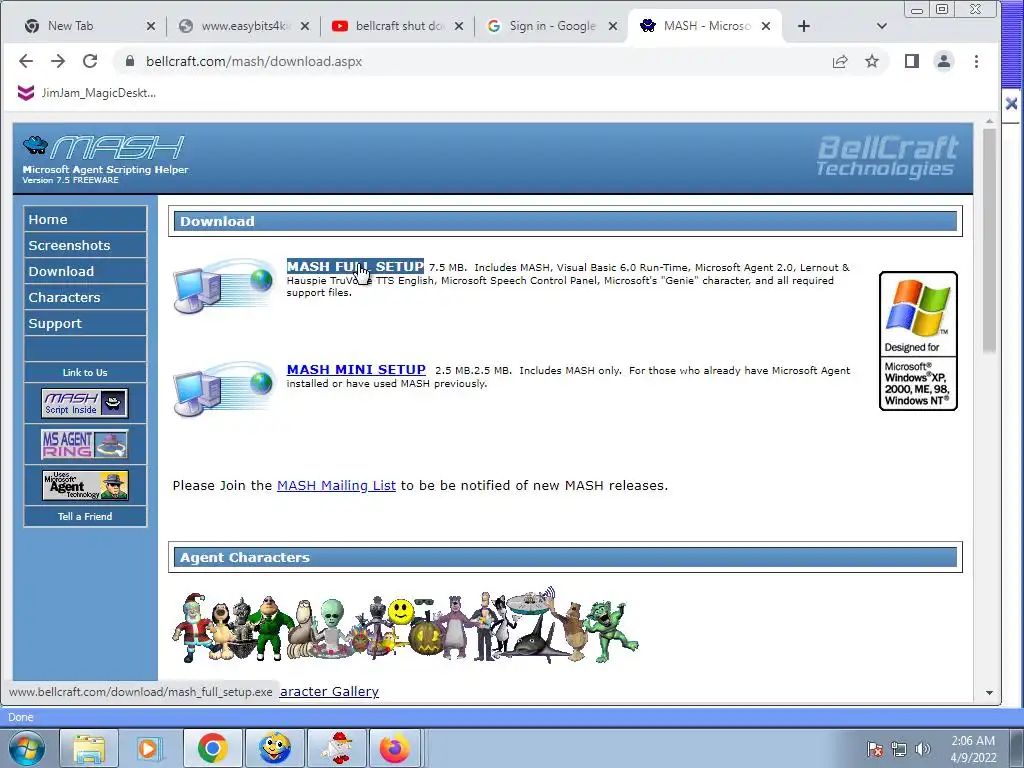
Task: Click the Designed for Windows XP logo
Action: (x=918, y=341)
